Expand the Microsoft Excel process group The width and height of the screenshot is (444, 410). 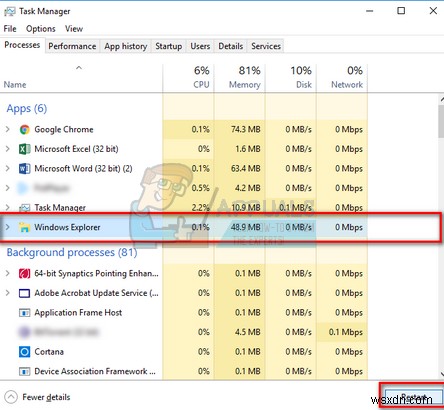click(x=8, y=149)
